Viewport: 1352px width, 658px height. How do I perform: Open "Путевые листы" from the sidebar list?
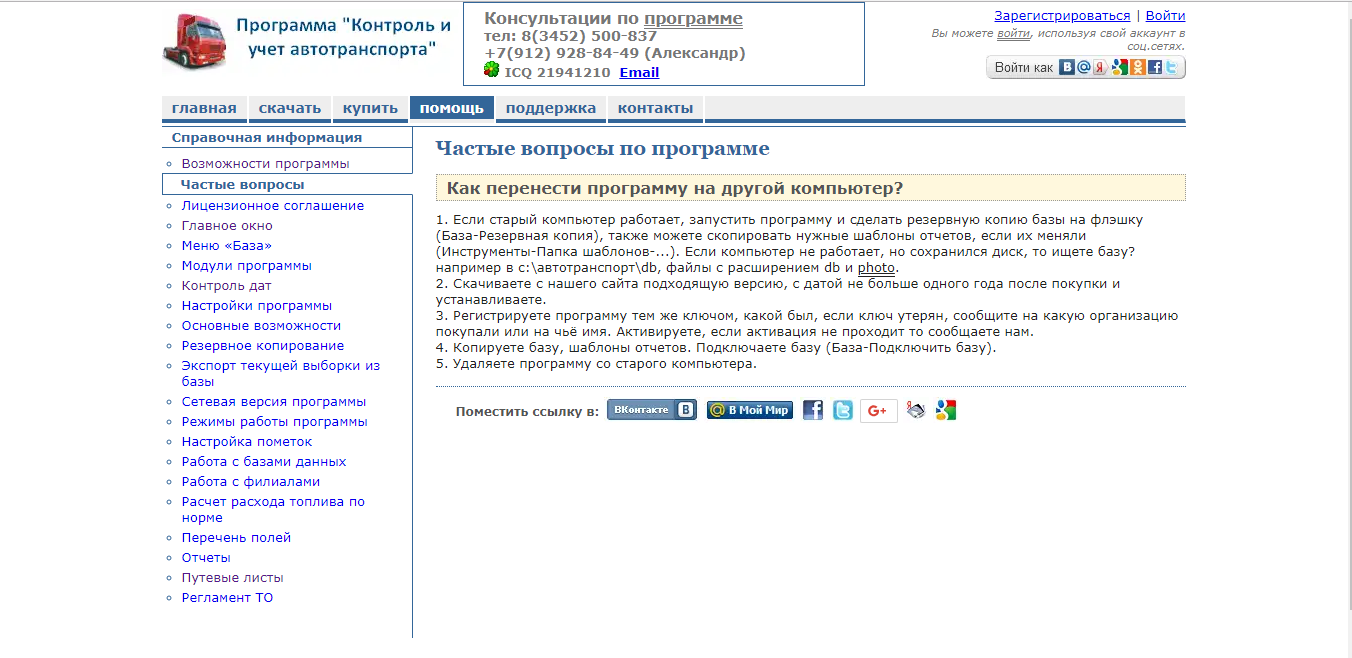[x=232, y=577]
